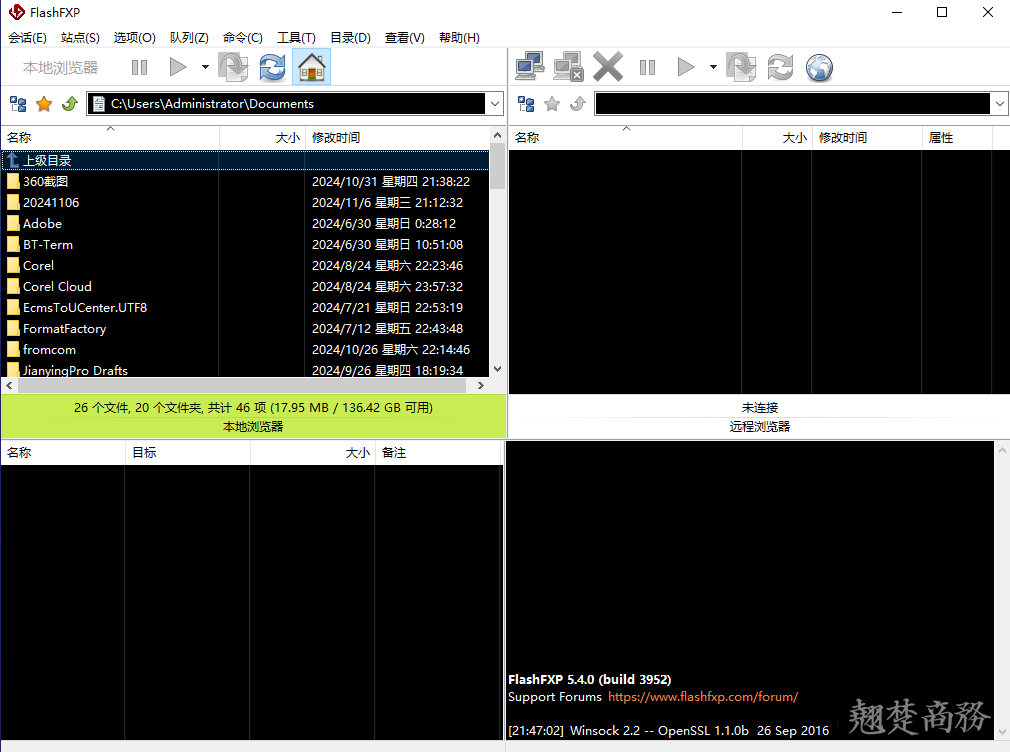
Task: Sort remote list by 修改时间 column
Action: coord(866,137)
